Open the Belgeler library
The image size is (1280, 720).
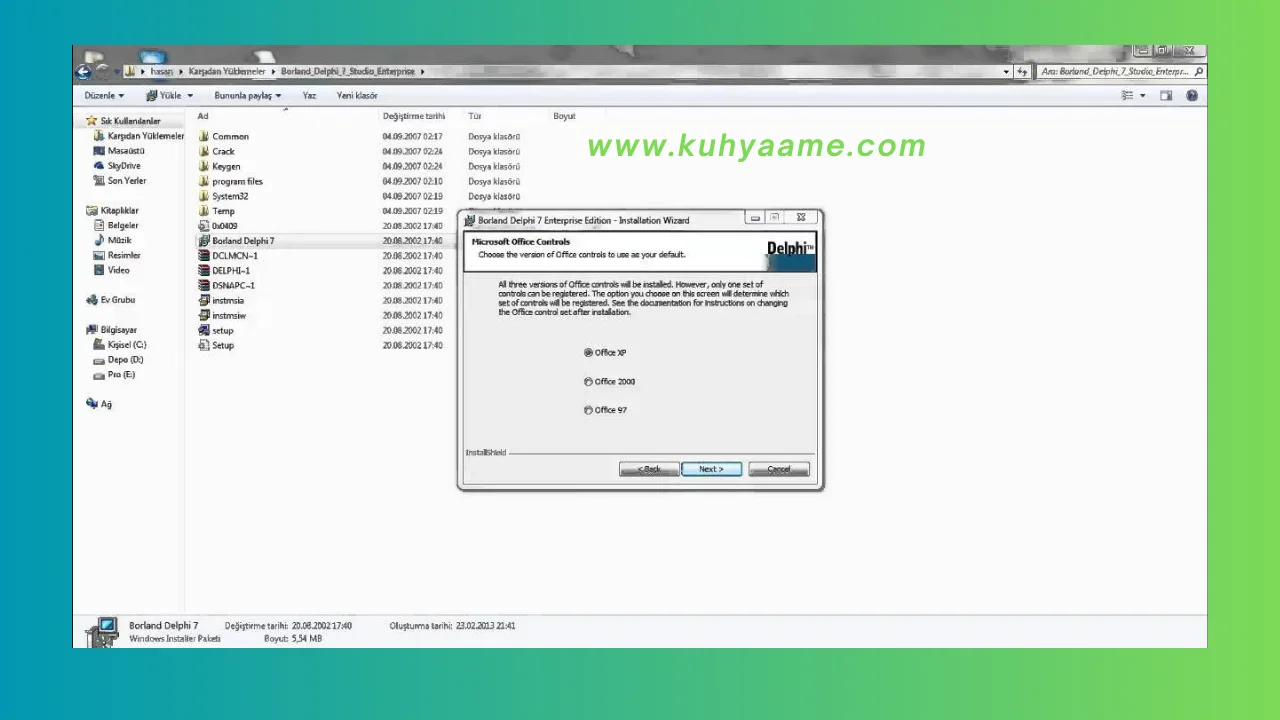pyautogui.click(x=123, y=226)
